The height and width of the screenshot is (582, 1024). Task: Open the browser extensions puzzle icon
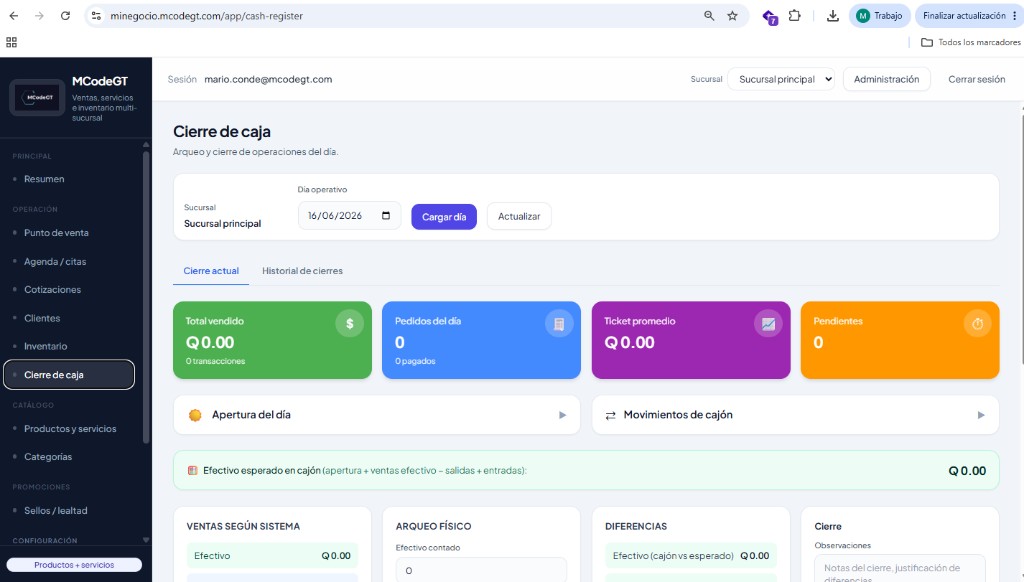point(794,16)
